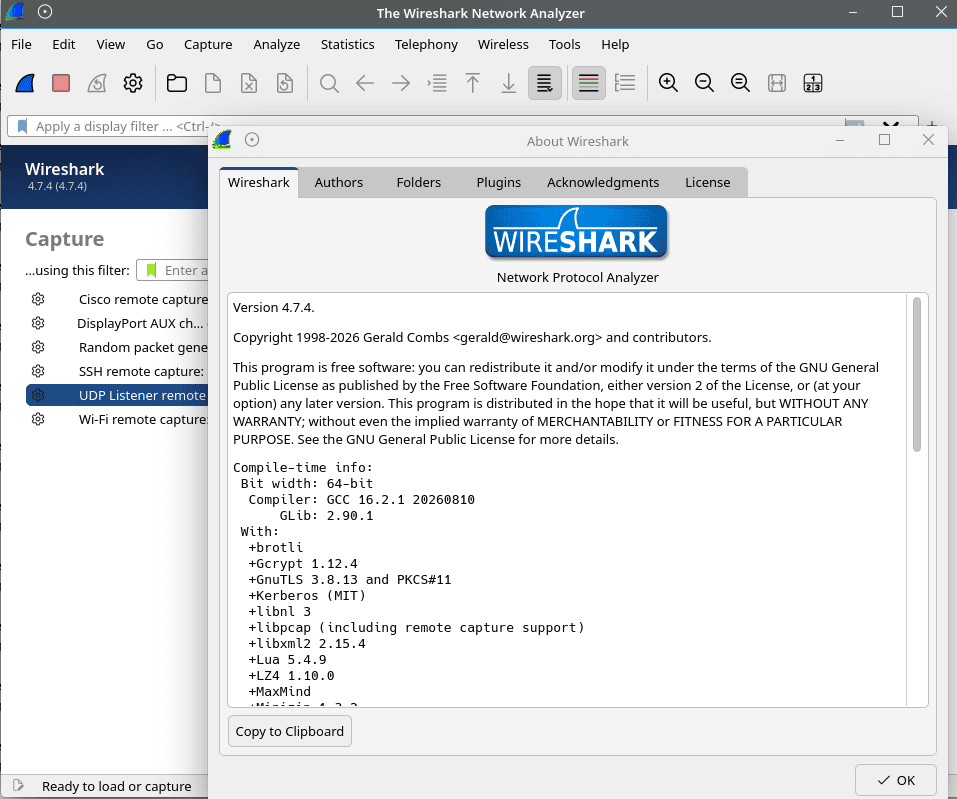Go back in packet history arrow
The image size is (957, 799).
pos(365,83)
